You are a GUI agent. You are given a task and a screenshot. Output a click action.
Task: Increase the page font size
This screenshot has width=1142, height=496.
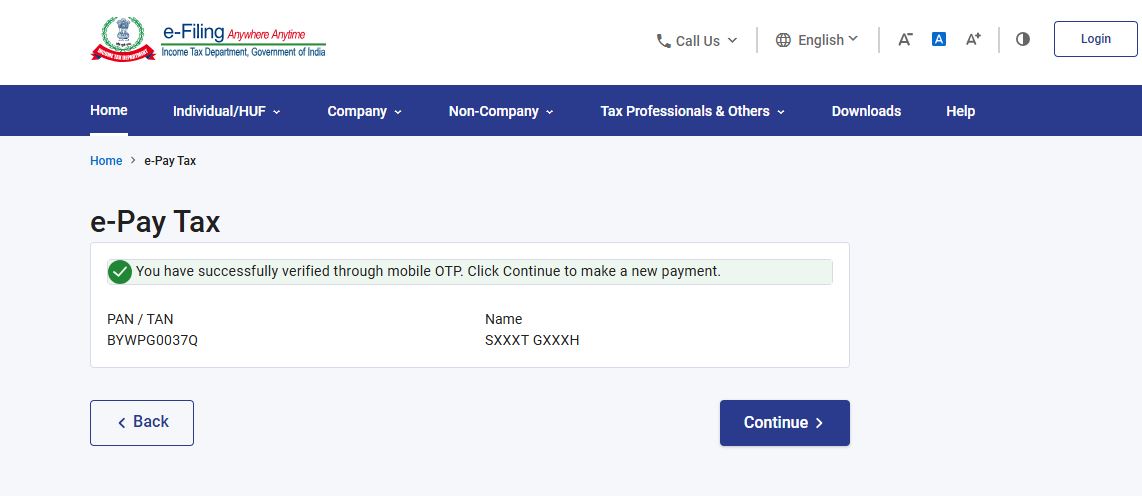(973, 40)
